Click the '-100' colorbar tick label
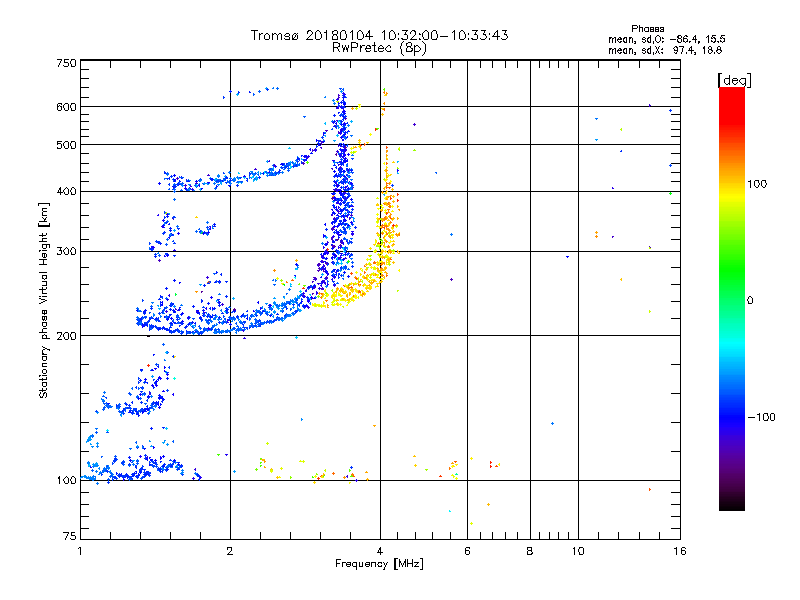This screenshot has width=800, height=600. [762, 417]
